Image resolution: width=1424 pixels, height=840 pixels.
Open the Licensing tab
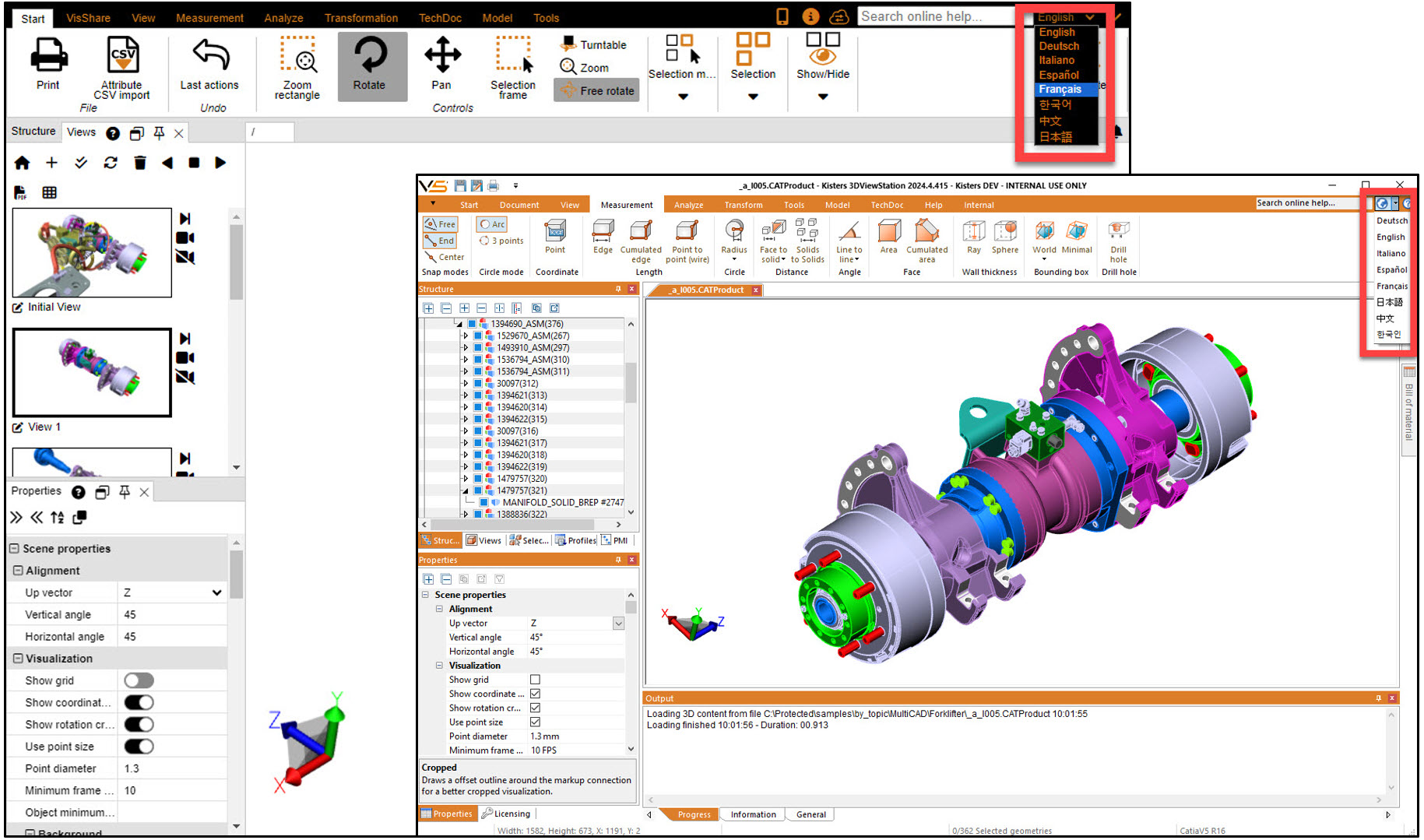(506, 814)
